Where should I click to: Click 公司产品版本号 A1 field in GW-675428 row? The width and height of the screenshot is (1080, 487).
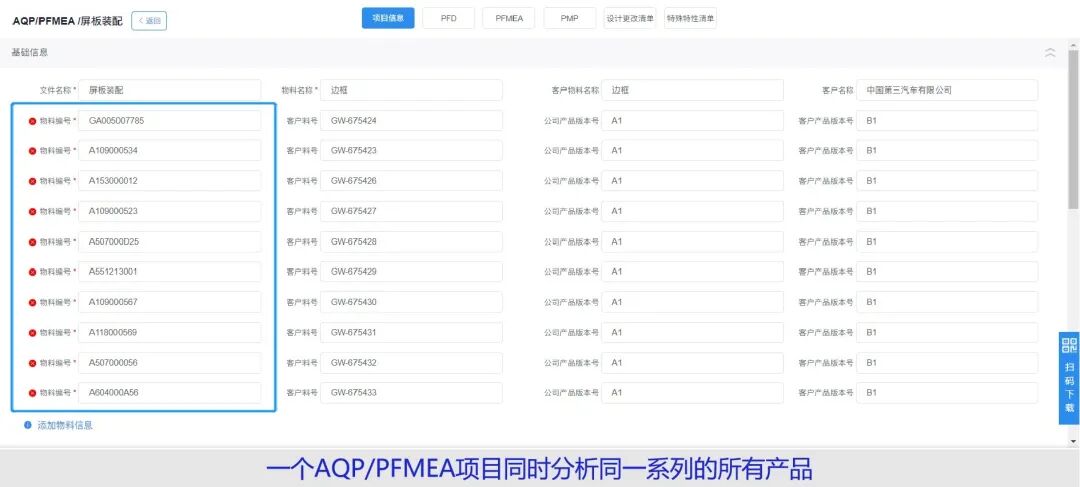tap(692, 242)
